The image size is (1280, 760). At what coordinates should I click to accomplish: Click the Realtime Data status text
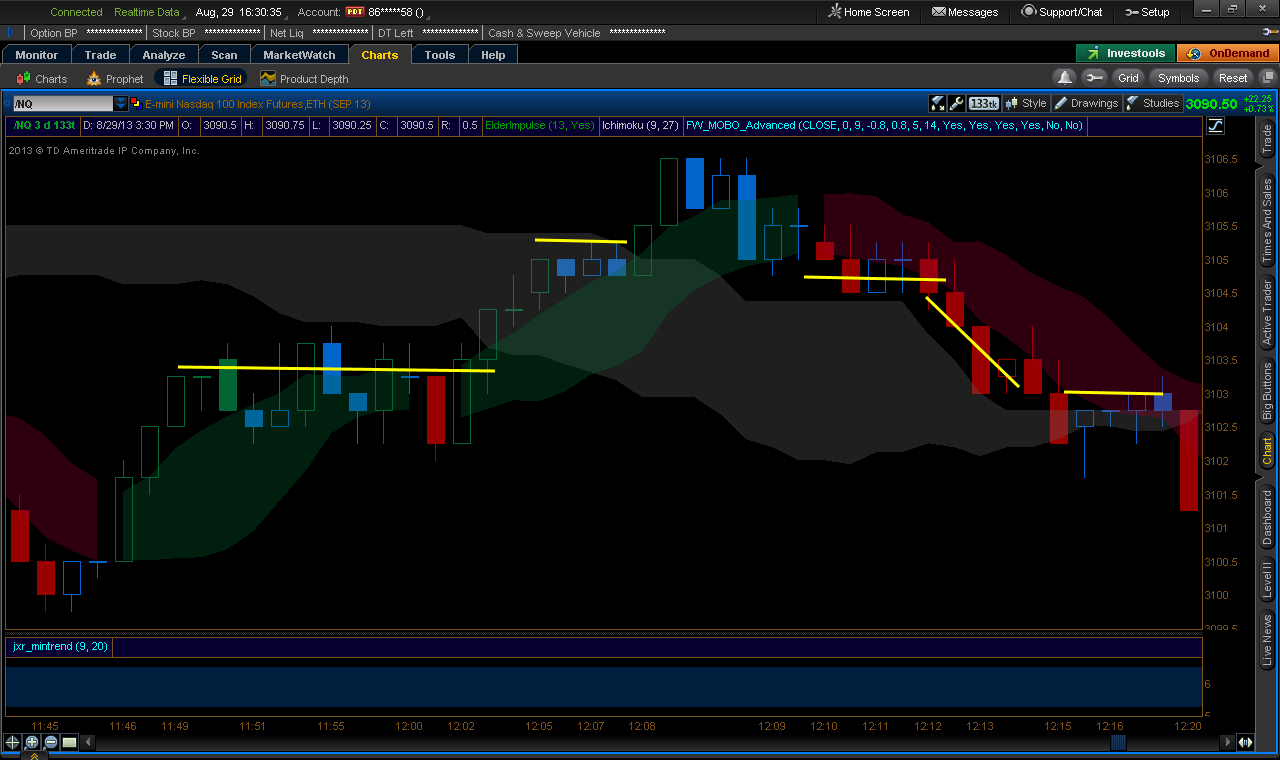pos(147,12)
